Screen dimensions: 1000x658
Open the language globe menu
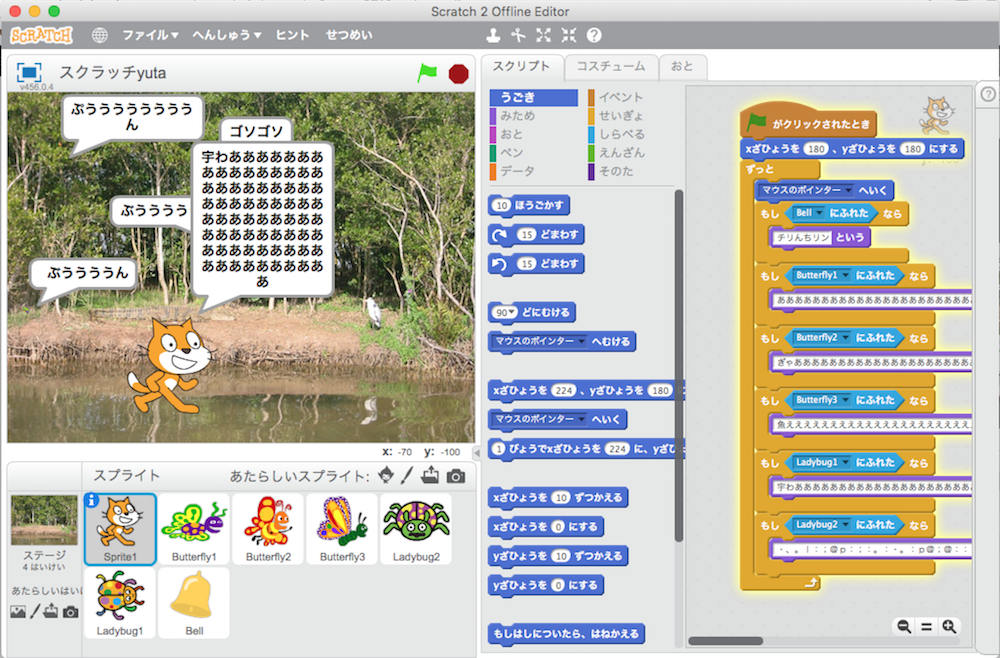click(99, 35)
